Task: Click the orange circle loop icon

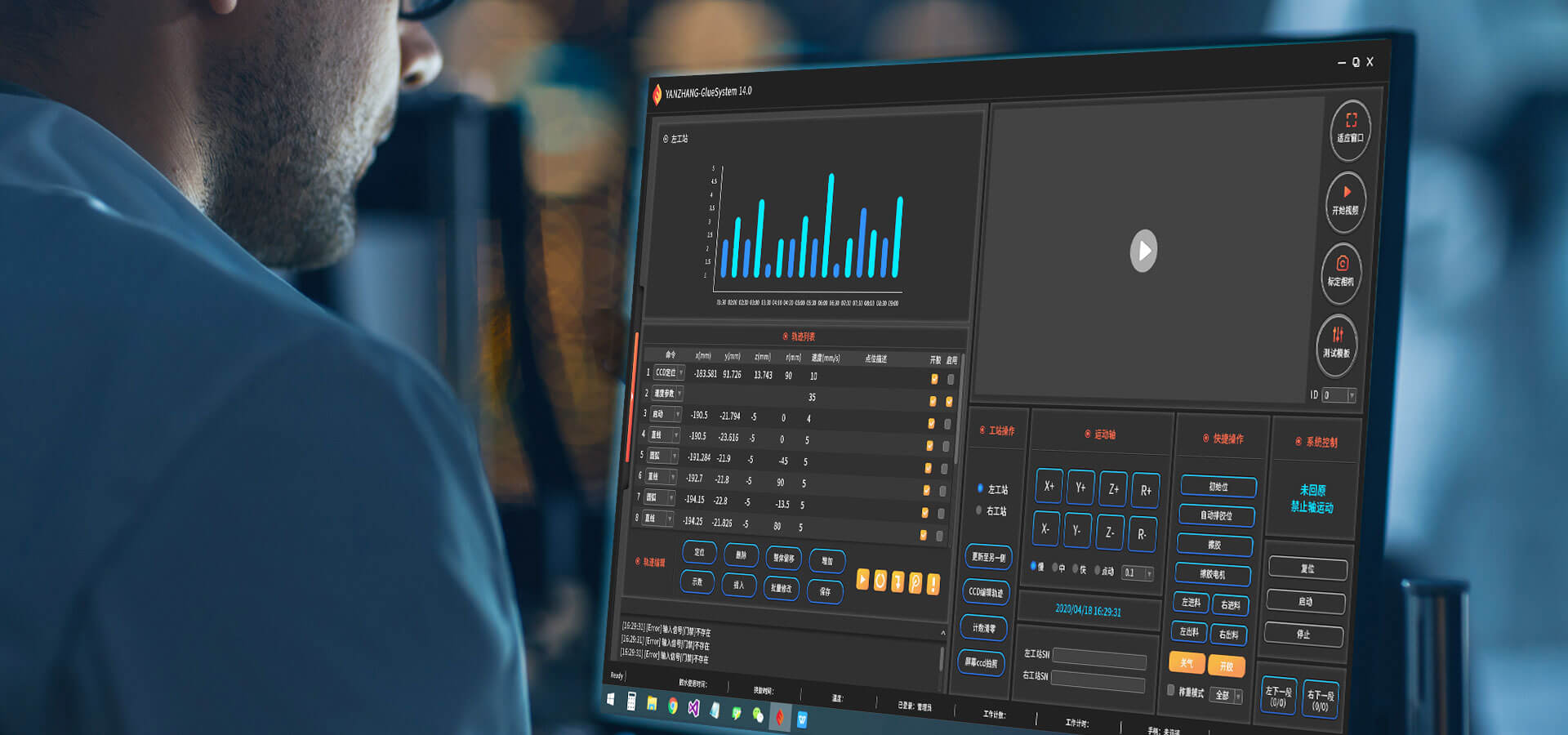Action: pyautogui.click(x=880, y=581)
